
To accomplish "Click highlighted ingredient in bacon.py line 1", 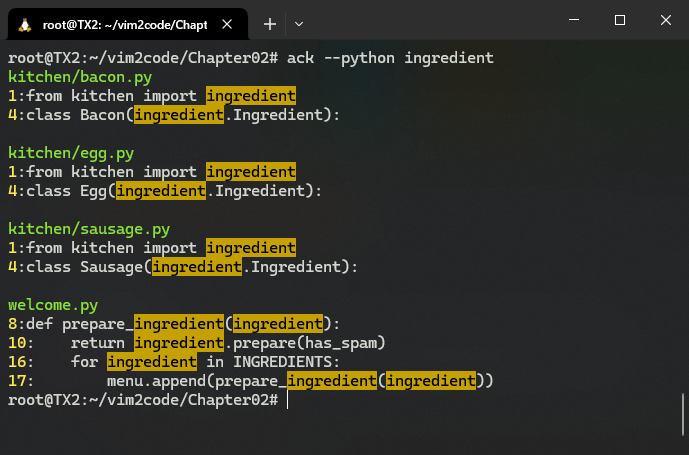I will 251,96.
